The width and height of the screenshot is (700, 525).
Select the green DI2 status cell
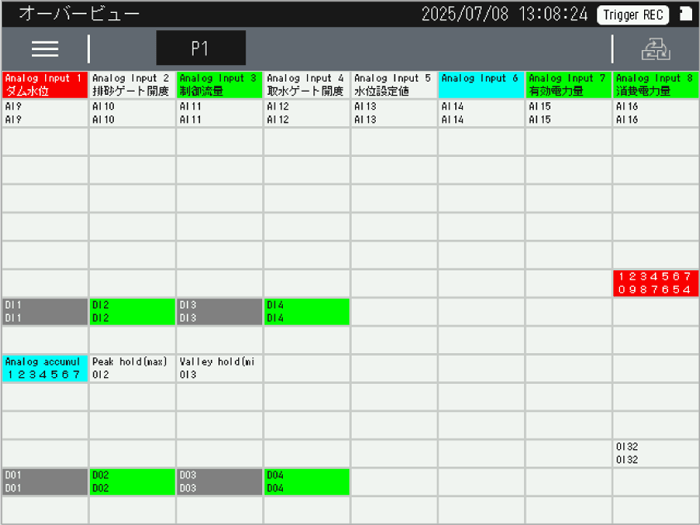point(132,311)
